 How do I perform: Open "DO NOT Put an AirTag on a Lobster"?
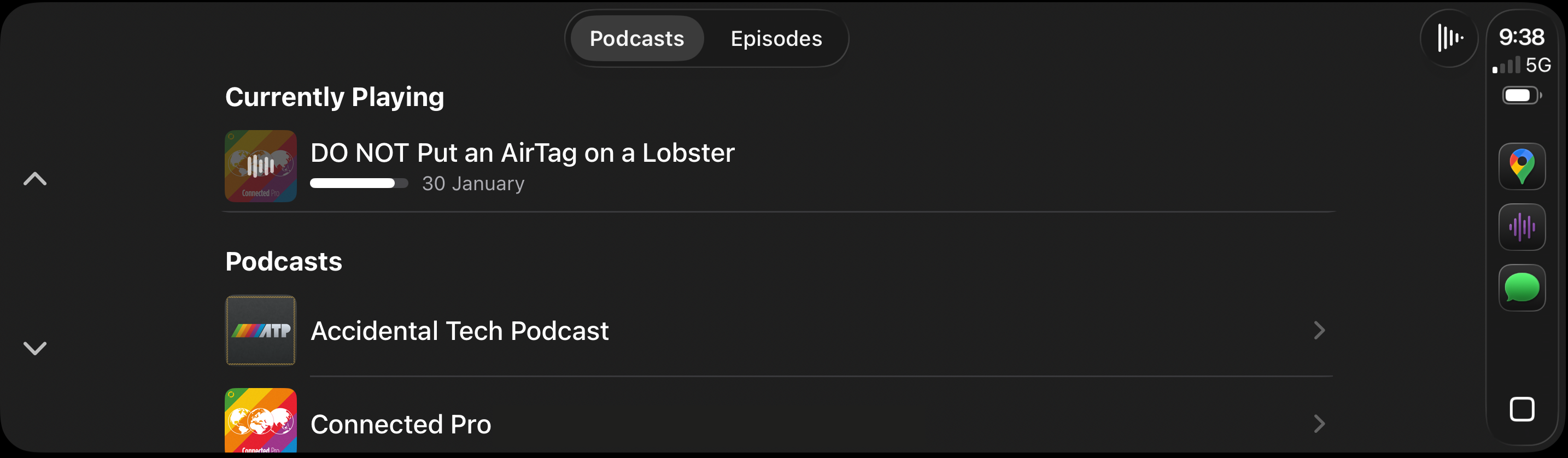(522, 152)
